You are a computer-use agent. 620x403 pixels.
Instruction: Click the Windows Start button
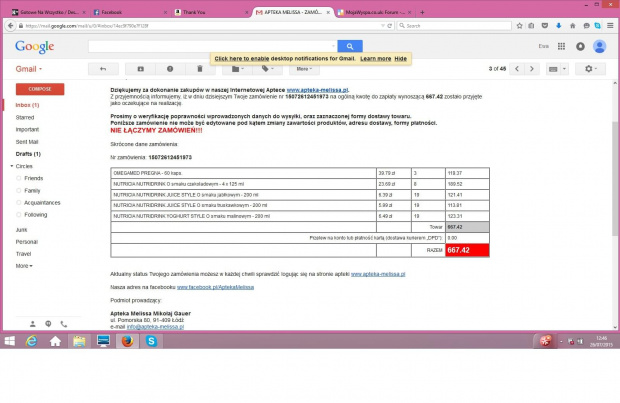coord(10,341)
